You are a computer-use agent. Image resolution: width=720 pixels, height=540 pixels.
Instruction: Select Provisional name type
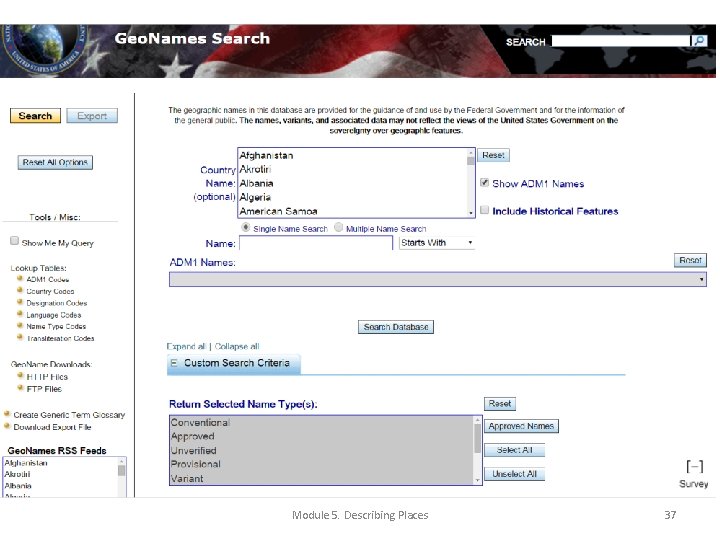coord(321,464)
